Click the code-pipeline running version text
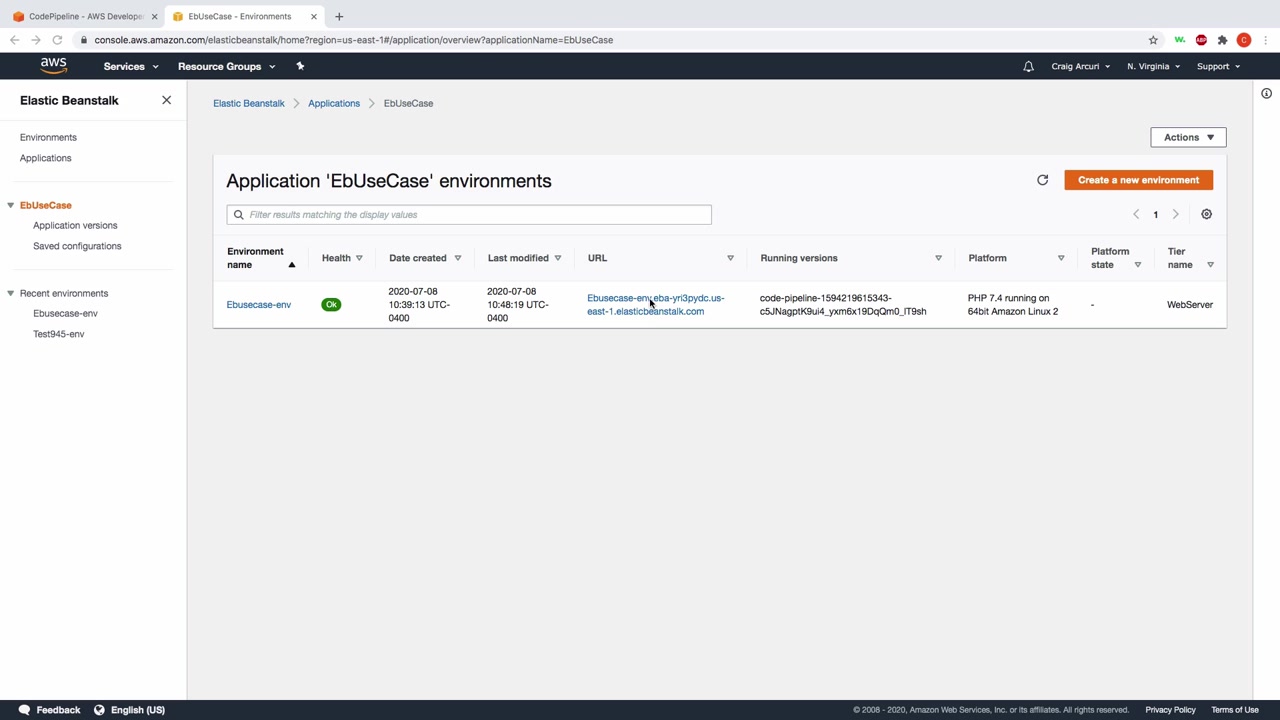Viewport: 1280px width, 720px height. 843,305
